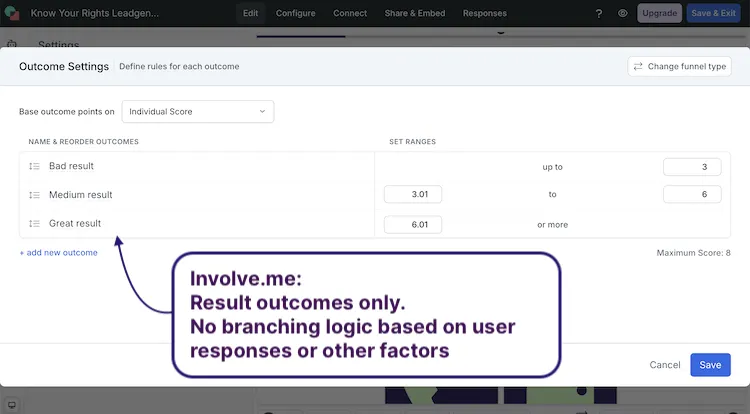The image size is (750, 414).
Task: Click reorder handle for Bad result
Action: click(34, 166)
